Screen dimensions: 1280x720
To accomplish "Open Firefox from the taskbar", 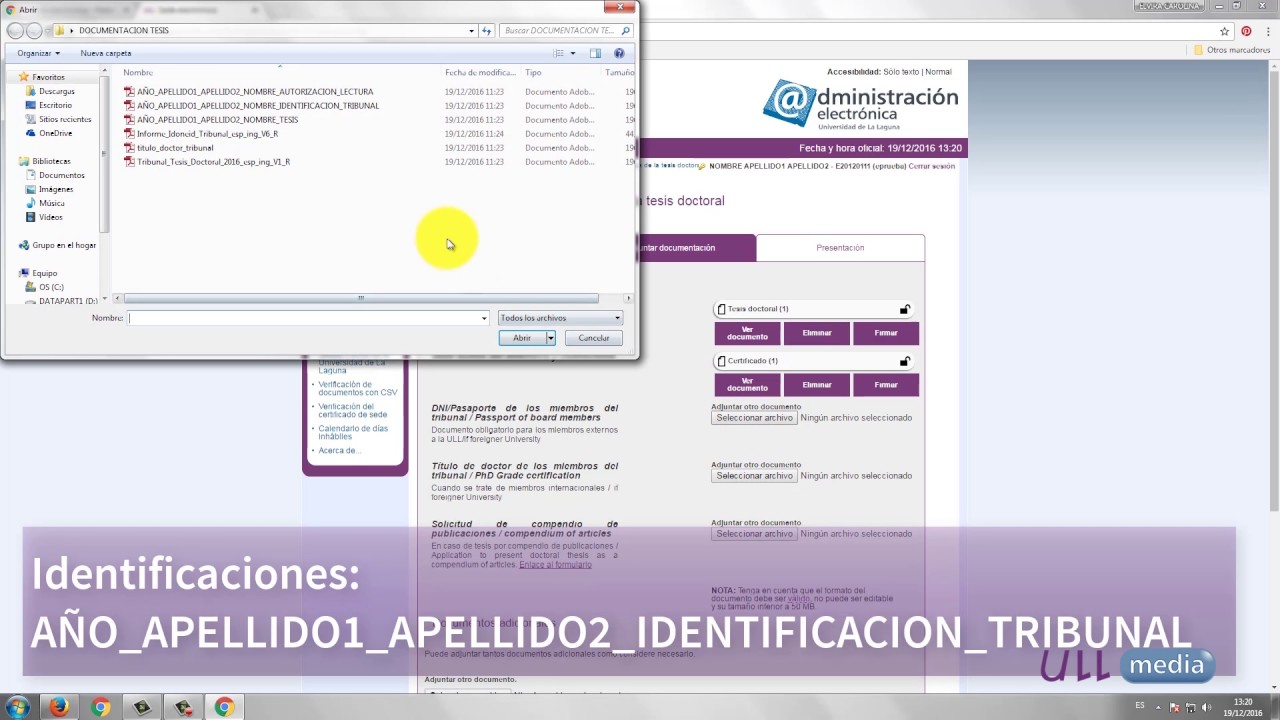I will 59,707.
